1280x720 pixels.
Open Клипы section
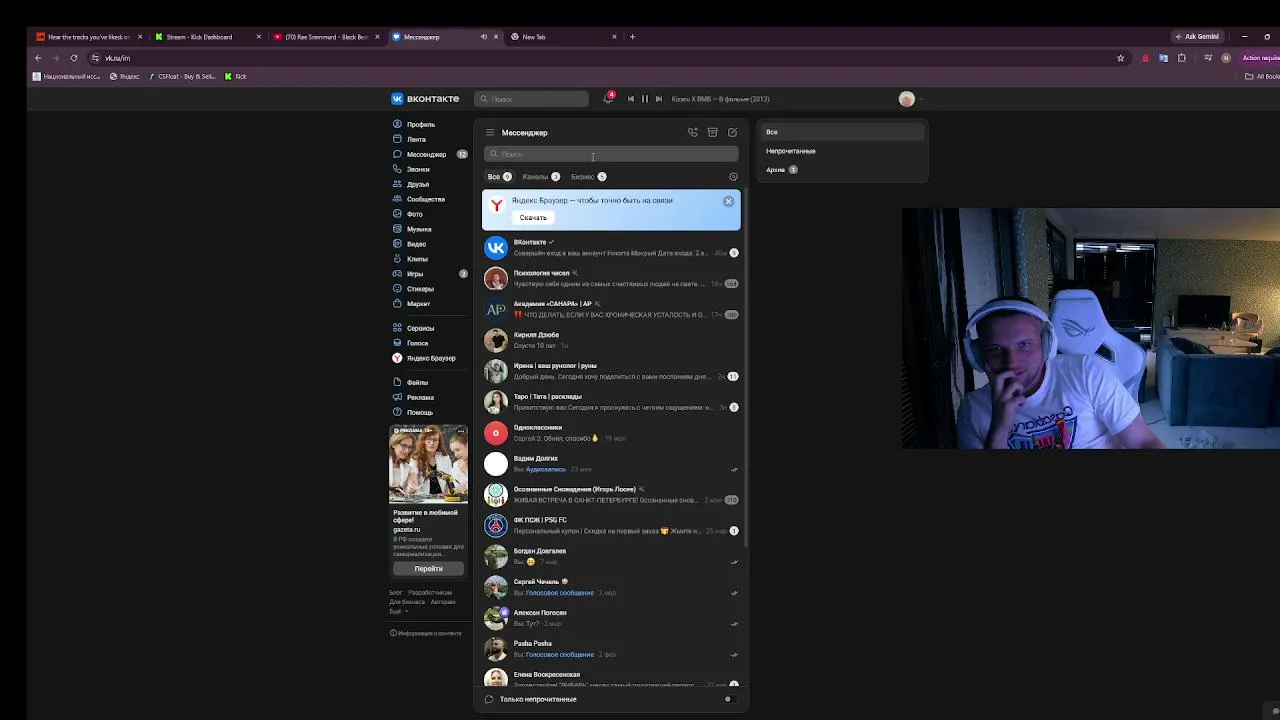[x=417, y=259]
